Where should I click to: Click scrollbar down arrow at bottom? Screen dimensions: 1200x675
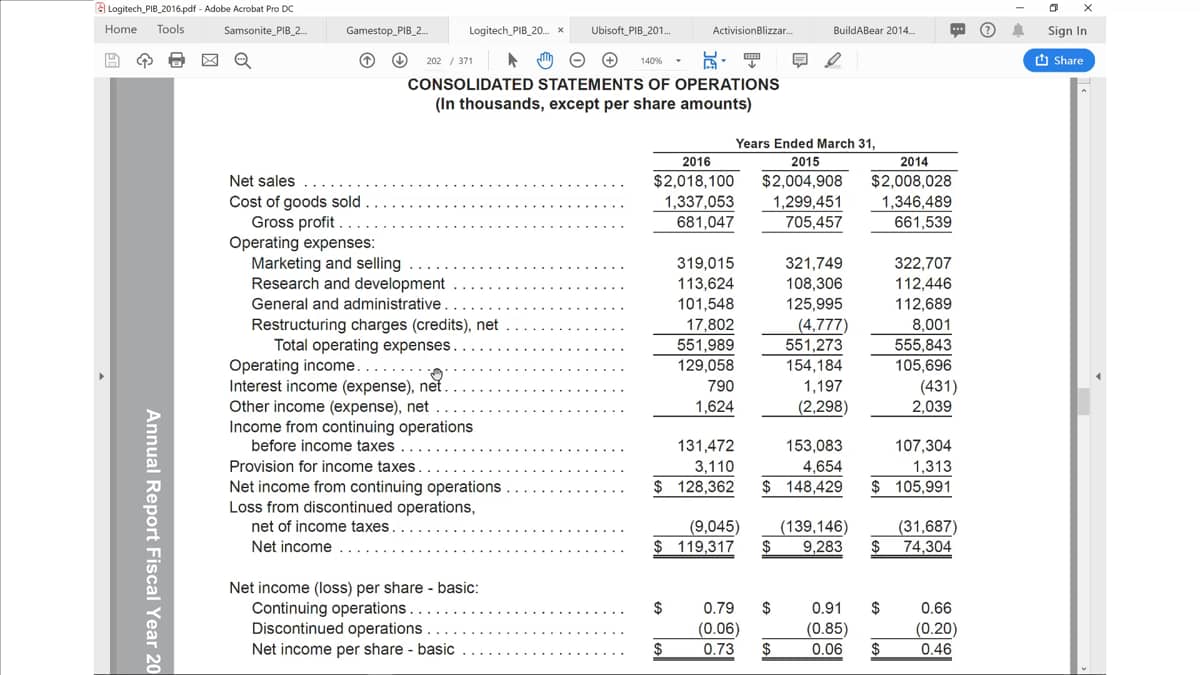pyautogui.click(x=1084, y=667)
